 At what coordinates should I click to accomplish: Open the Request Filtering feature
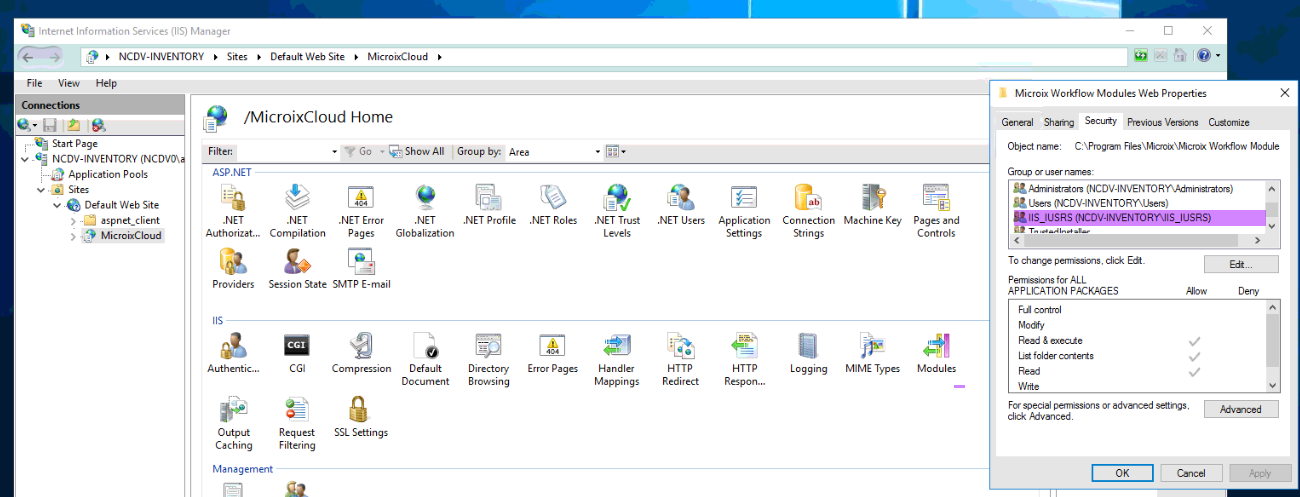pyautogui.click(x=297, y=410)
